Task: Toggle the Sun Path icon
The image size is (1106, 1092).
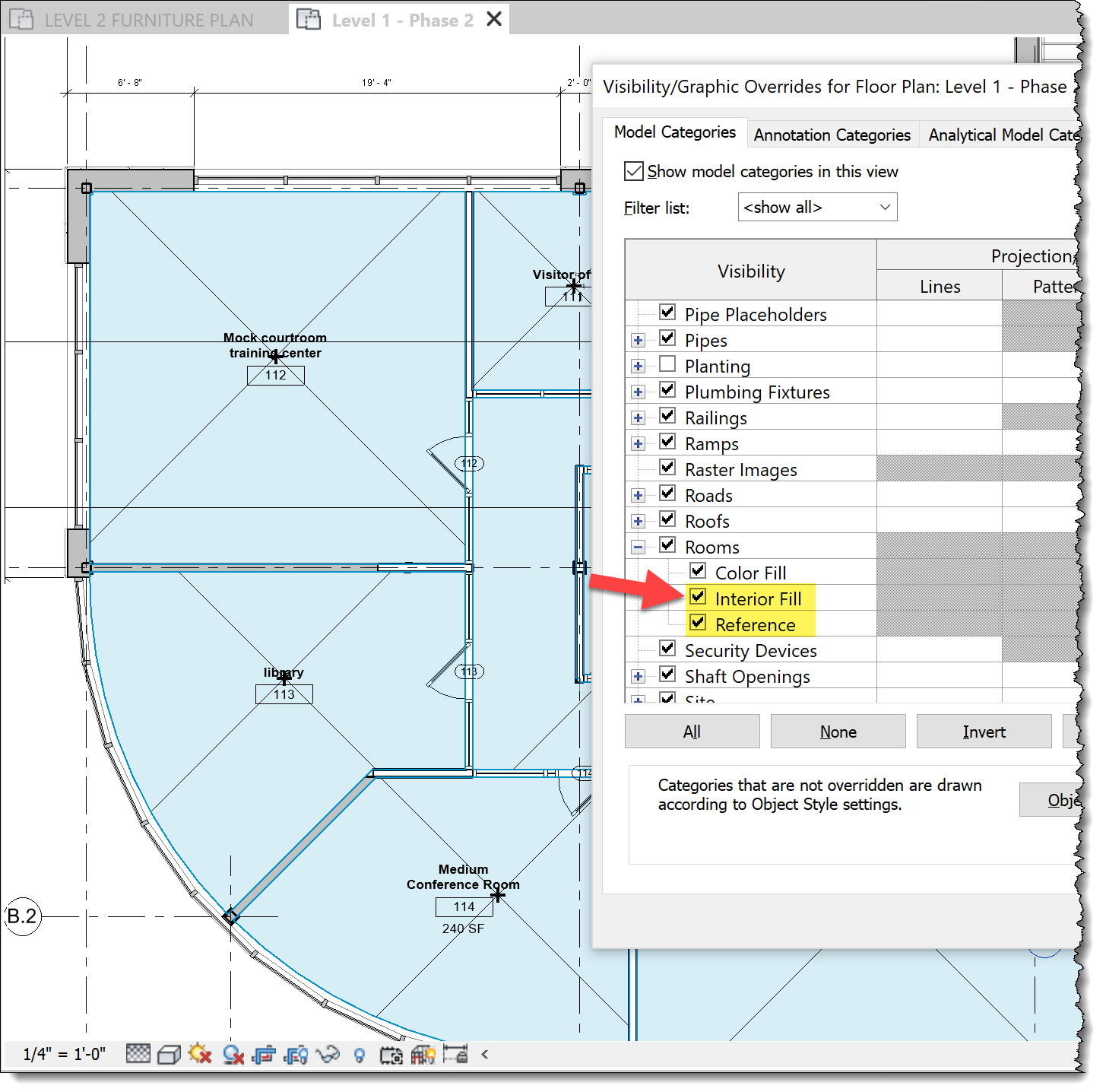Action: pos(200,1055)
